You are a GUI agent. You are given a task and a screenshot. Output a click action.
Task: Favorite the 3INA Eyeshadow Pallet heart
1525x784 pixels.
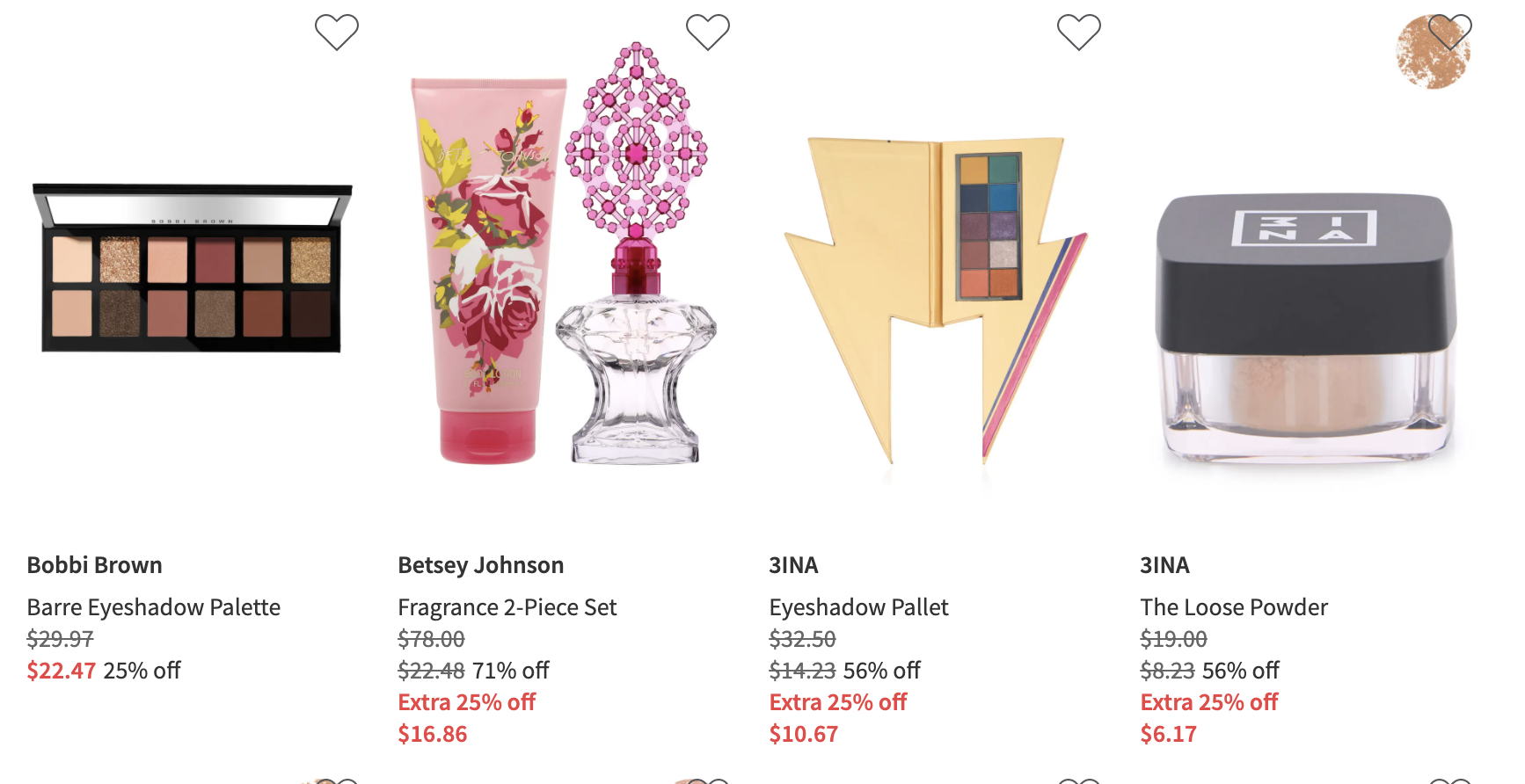click(x=1079, y=33)
